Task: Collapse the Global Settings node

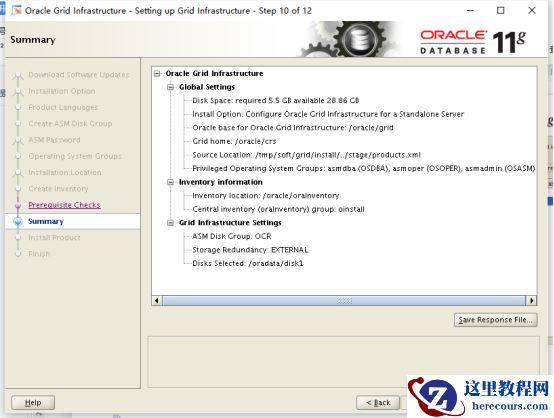Action: click(171, 87)
